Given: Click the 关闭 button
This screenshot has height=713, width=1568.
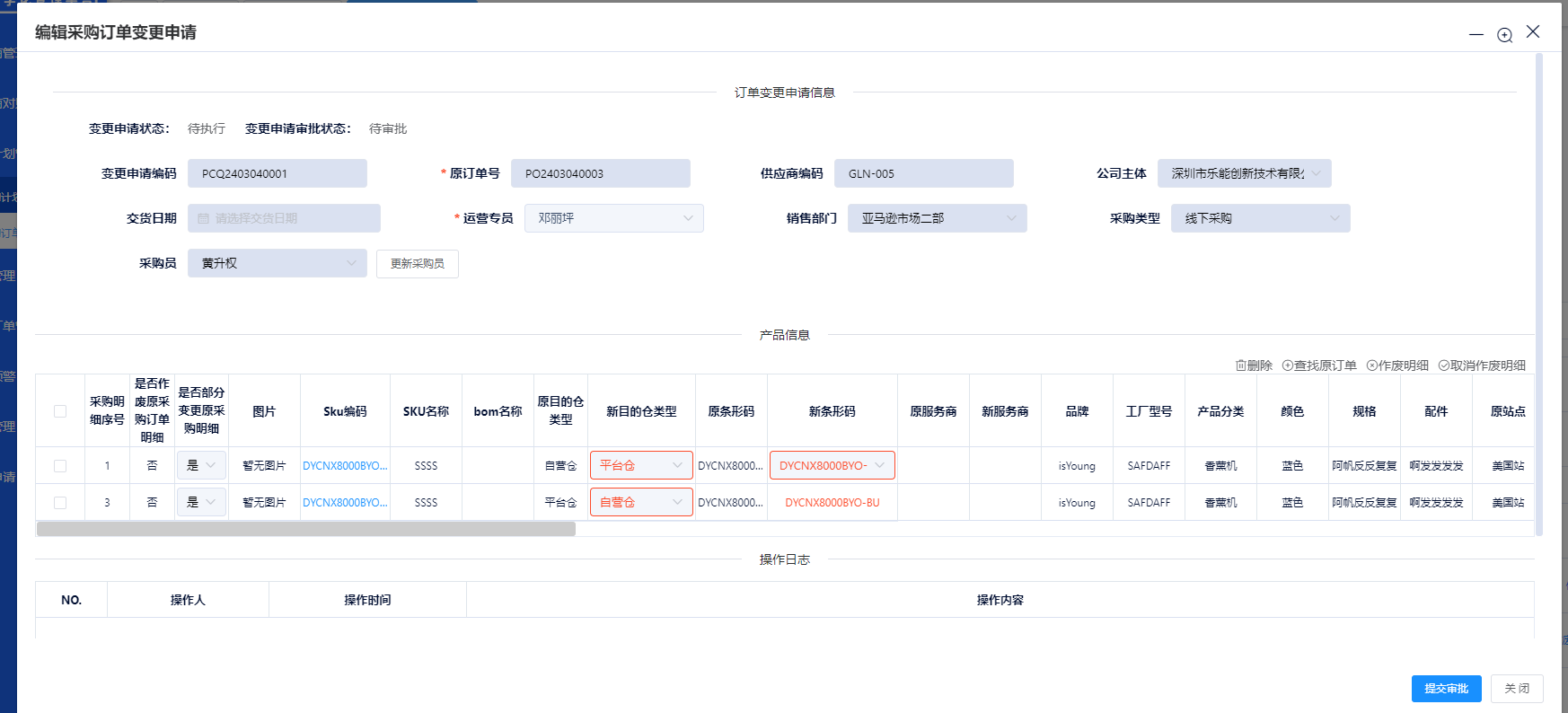Looking at the screenshot, I should 1517,689.
